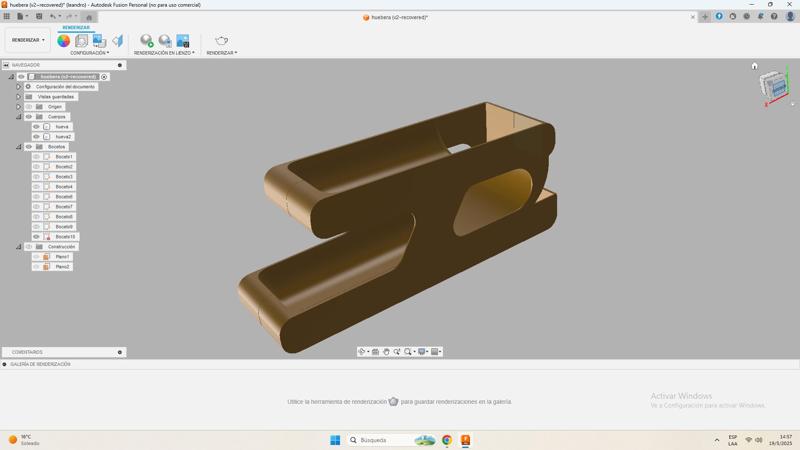Expand Configuración del documento node
This screenshot has width=800, height=450.
(18, 87)
